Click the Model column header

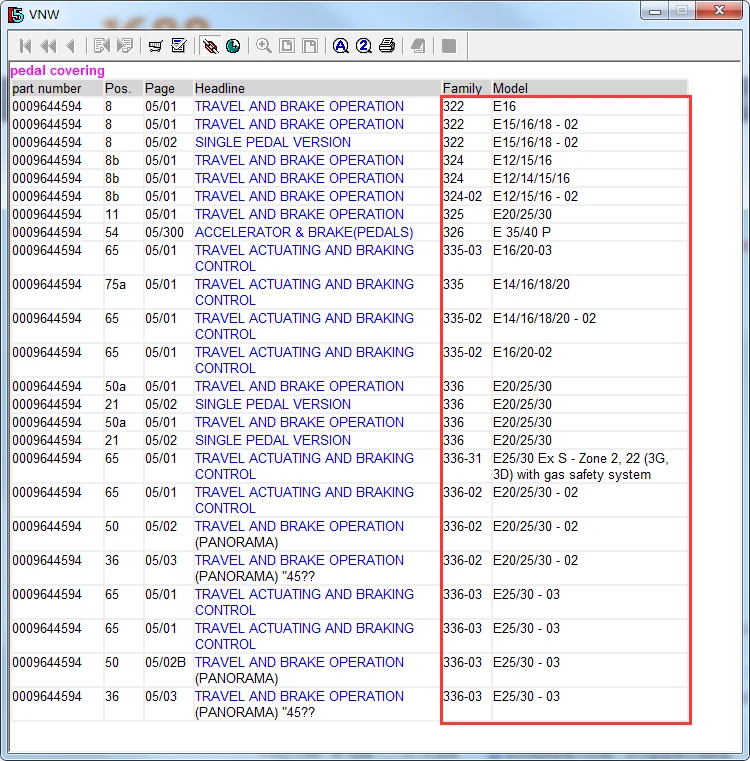pos(510,88)
